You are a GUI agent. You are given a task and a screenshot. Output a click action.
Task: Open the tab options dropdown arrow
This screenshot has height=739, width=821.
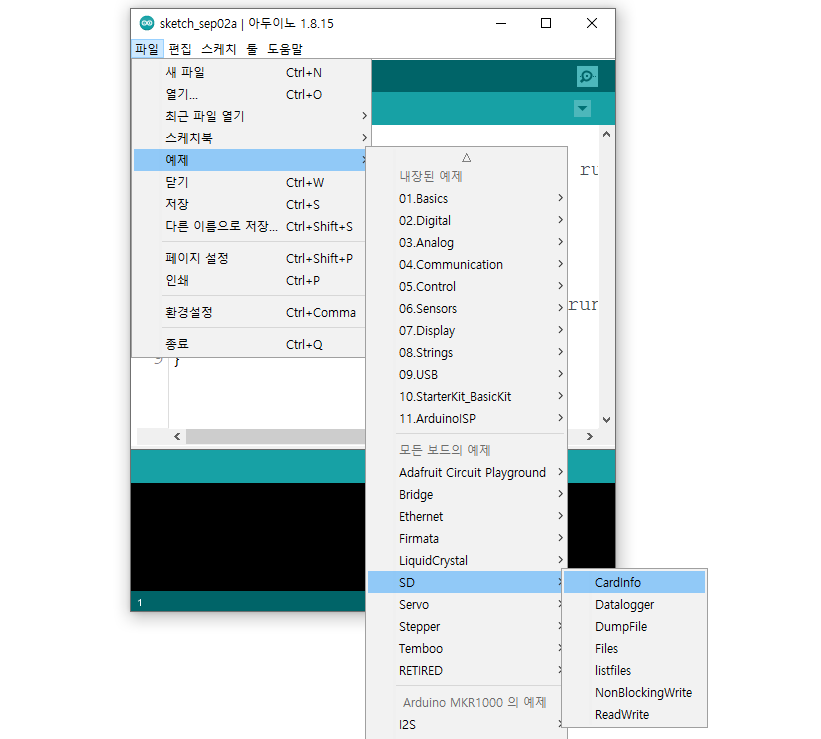[582, 109]
